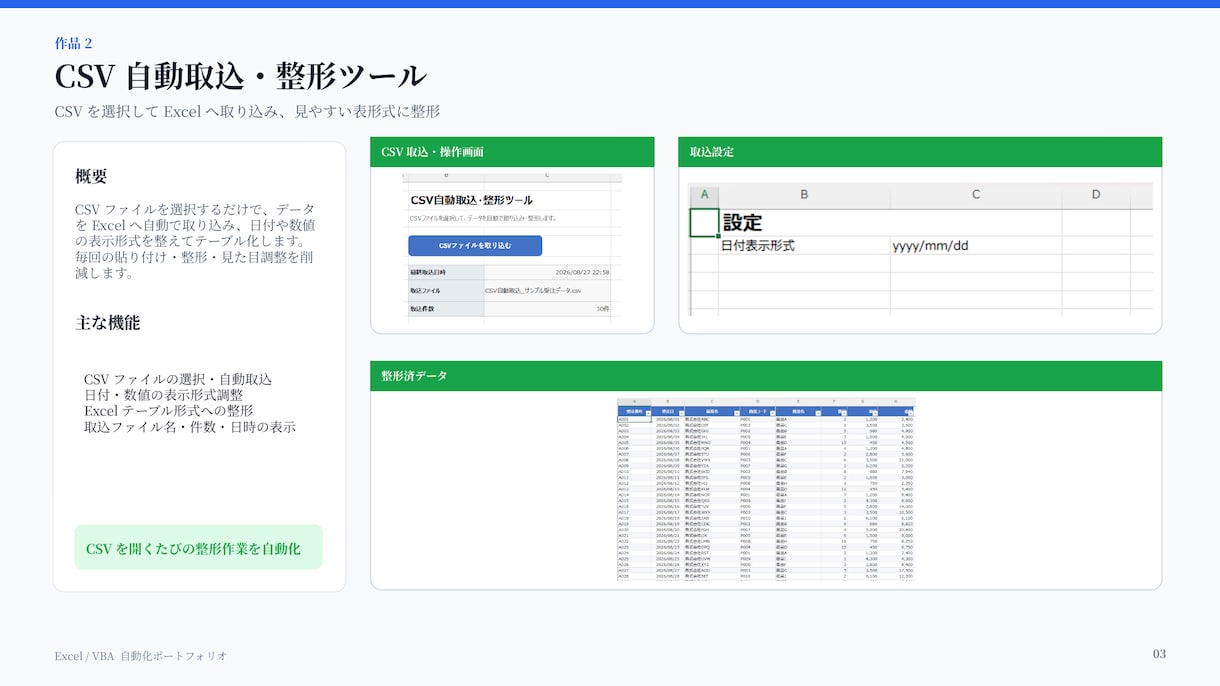Image resolution: width=1220 pixels, height=686 pixels.
Task: Select column A header in the settings sheet
Action: pos(704,194)
